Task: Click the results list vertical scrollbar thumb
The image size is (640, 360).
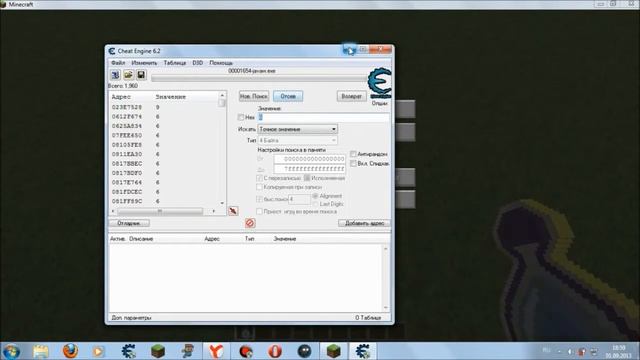Action: coord(222,103)
